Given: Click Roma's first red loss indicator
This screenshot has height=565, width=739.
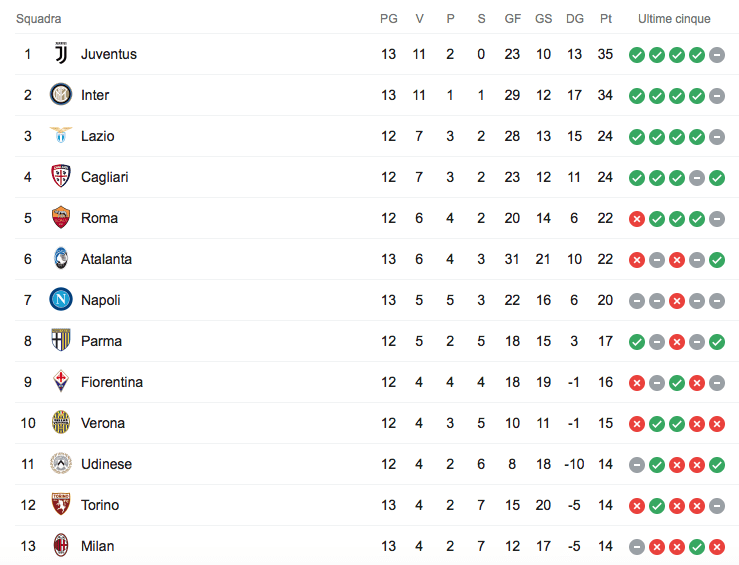Looking at the screenshot, I should (x=637, y=219).
